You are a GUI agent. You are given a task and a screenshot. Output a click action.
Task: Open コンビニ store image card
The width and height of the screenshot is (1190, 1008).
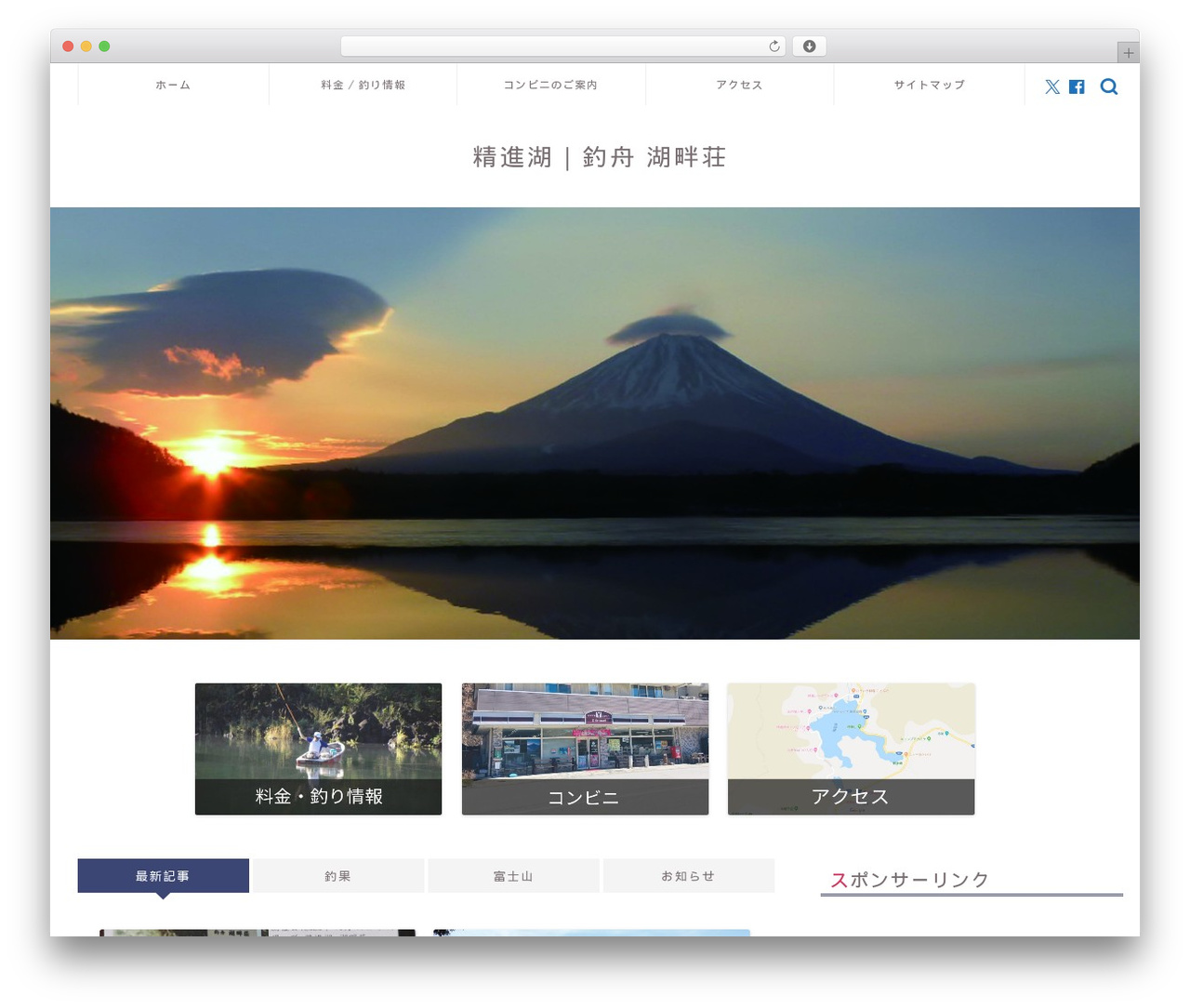coord(585,749)
